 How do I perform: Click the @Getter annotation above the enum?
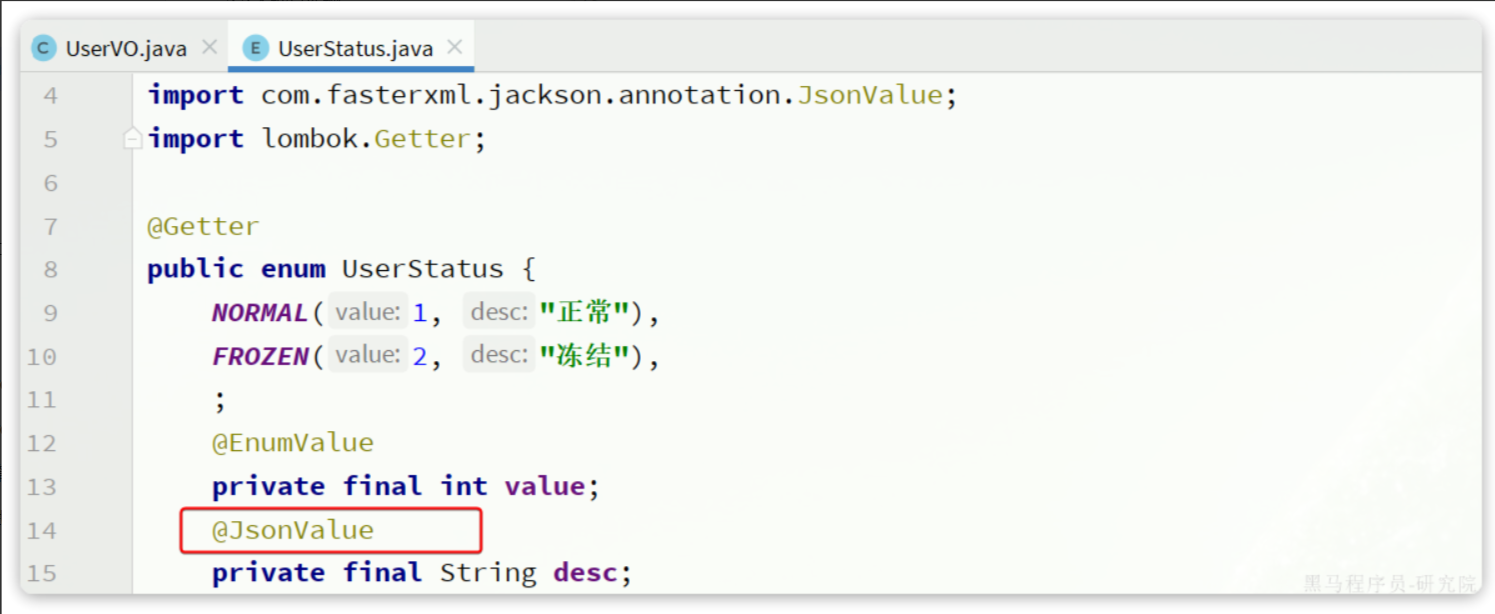pyautogui.click(x=203, y=226)
